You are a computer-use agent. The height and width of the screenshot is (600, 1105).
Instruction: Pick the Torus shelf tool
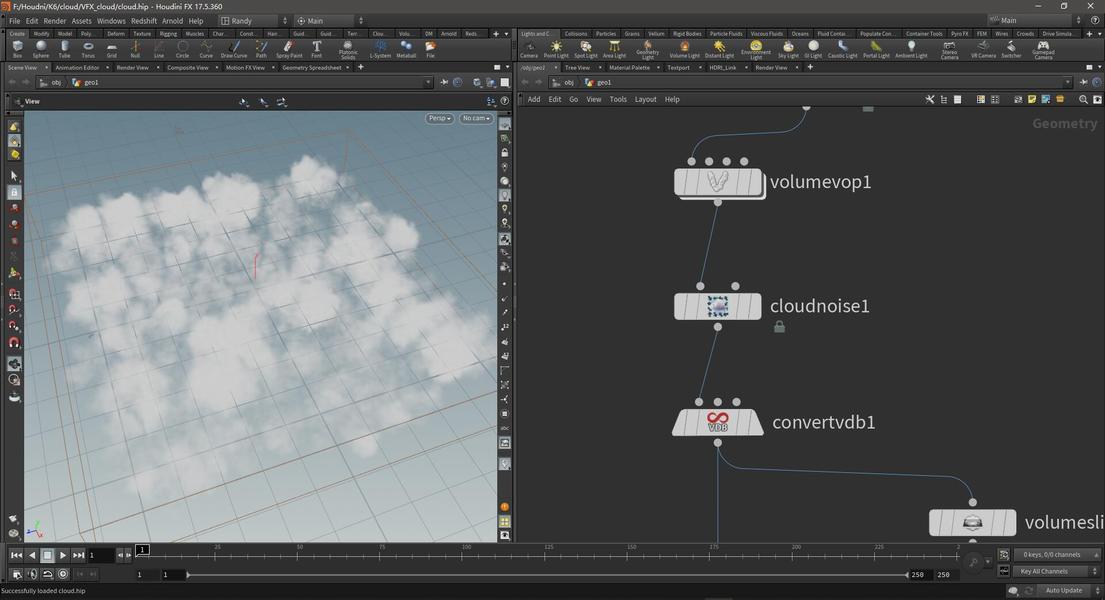click(x=88, y=49)
